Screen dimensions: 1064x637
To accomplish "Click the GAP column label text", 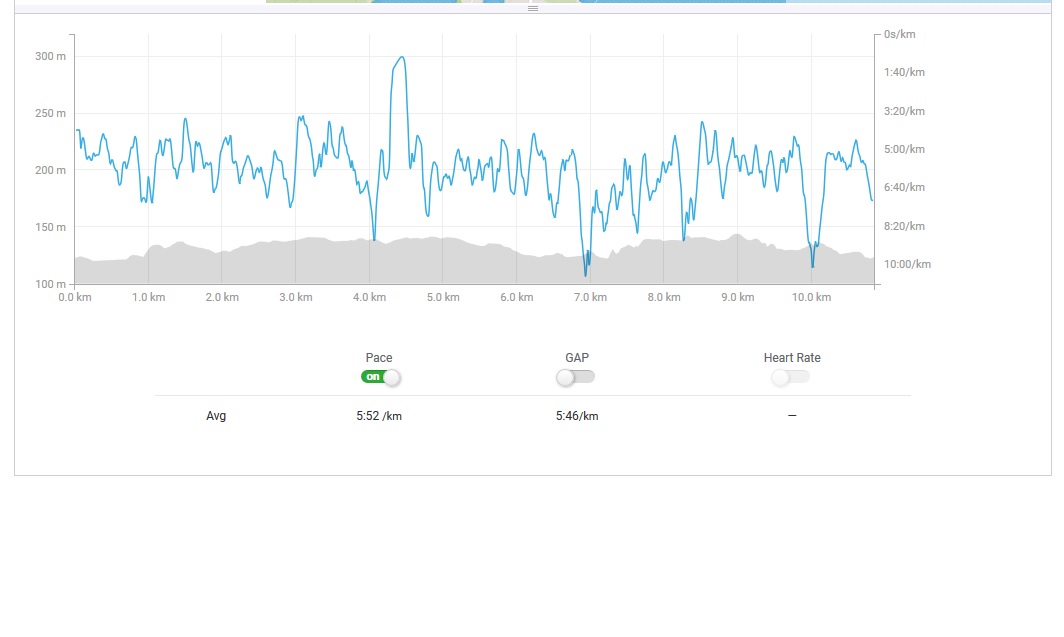I will [x=577, y=357].
